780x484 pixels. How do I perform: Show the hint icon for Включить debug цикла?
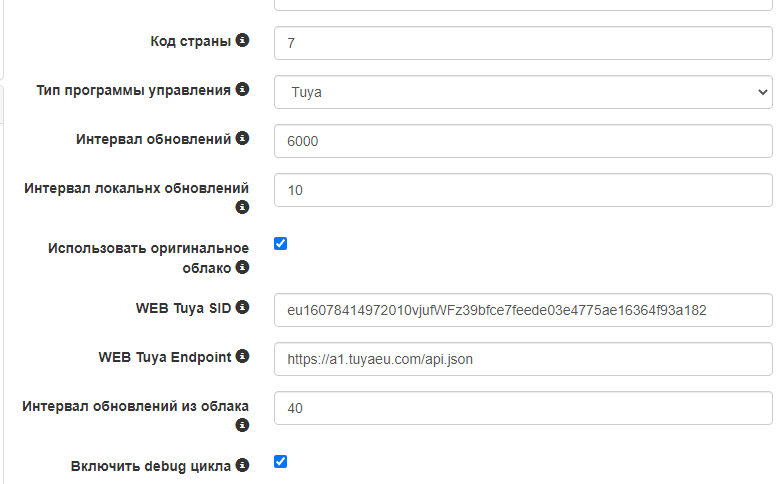(x=242, y=465)
